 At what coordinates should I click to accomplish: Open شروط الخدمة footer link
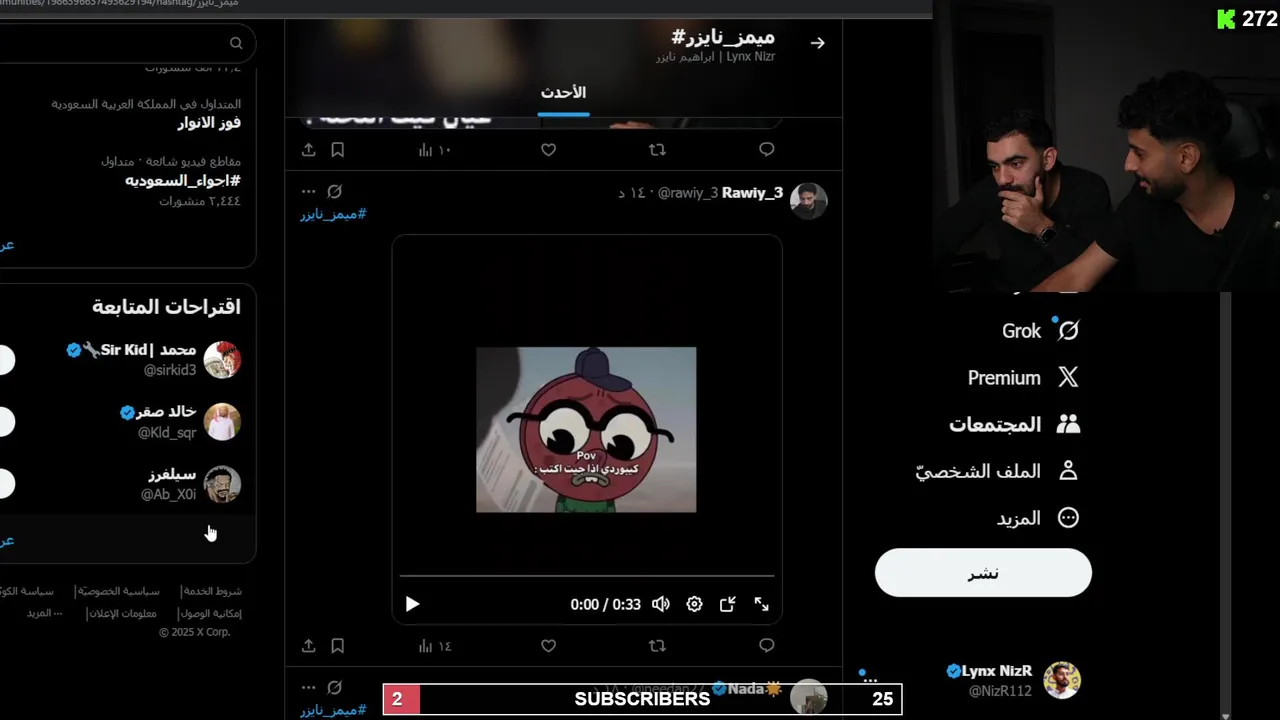tap(211, 591)
